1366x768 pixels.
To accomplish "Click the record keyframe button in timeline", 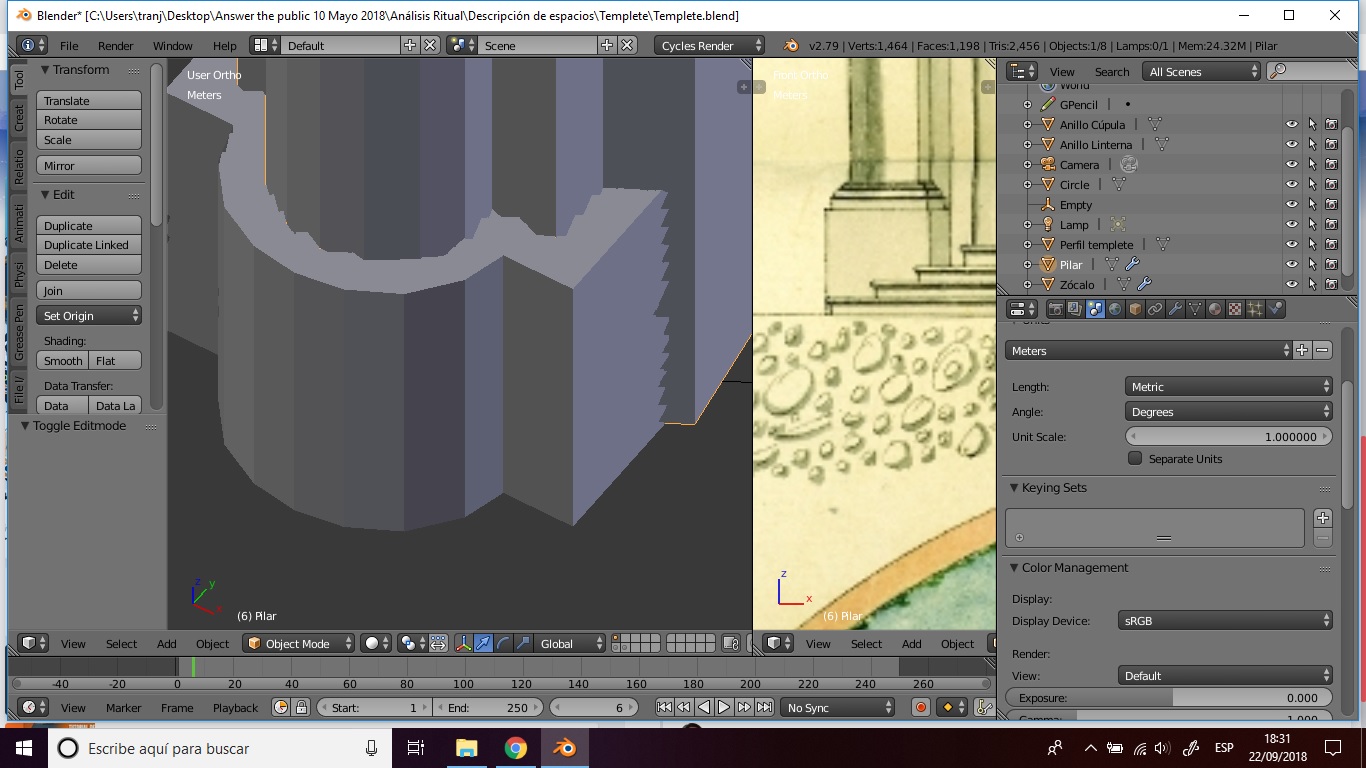I will pos(921,707).
